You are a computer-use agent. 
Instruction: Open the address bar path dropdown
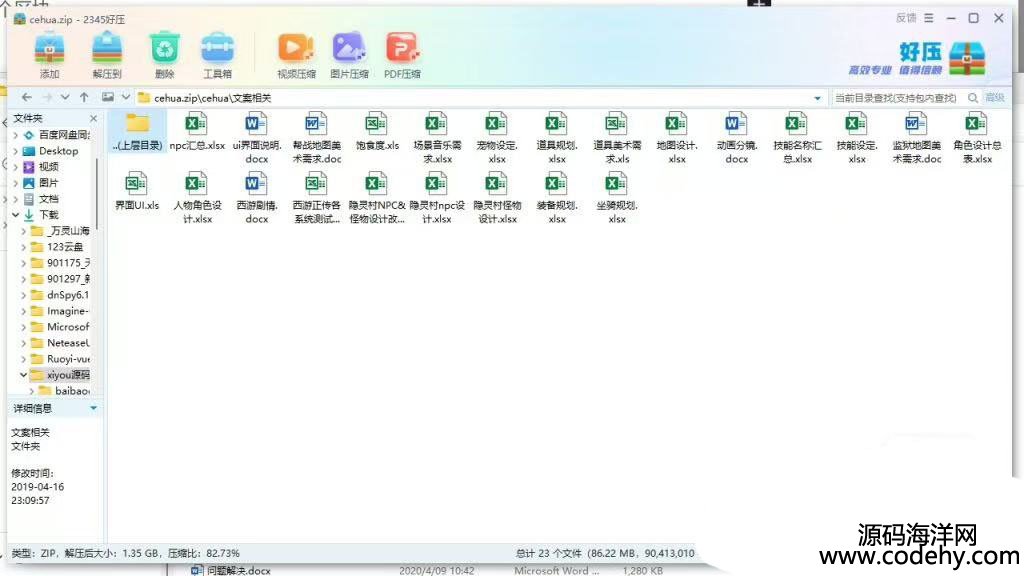(817, 98)
